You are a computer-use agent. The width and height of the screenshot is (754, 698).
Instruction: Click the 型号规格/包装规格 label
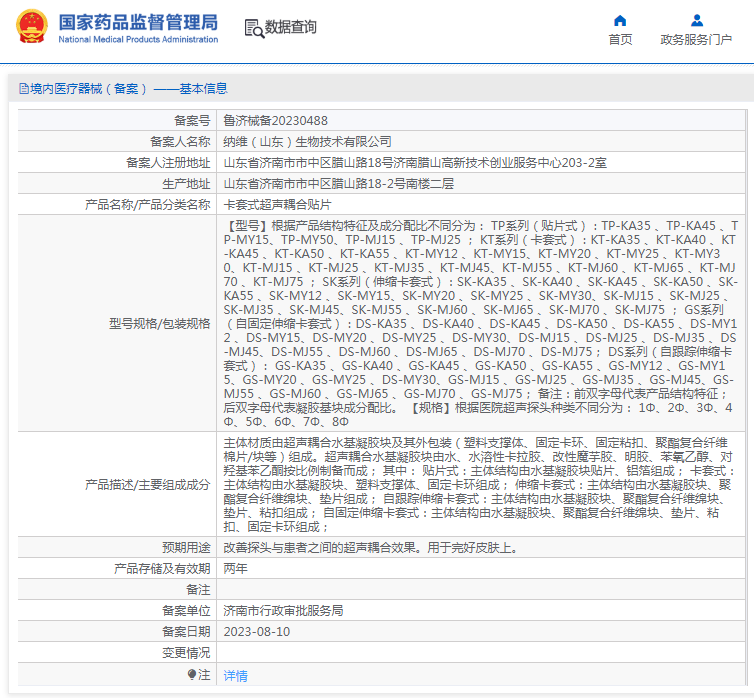coord(160,324)
